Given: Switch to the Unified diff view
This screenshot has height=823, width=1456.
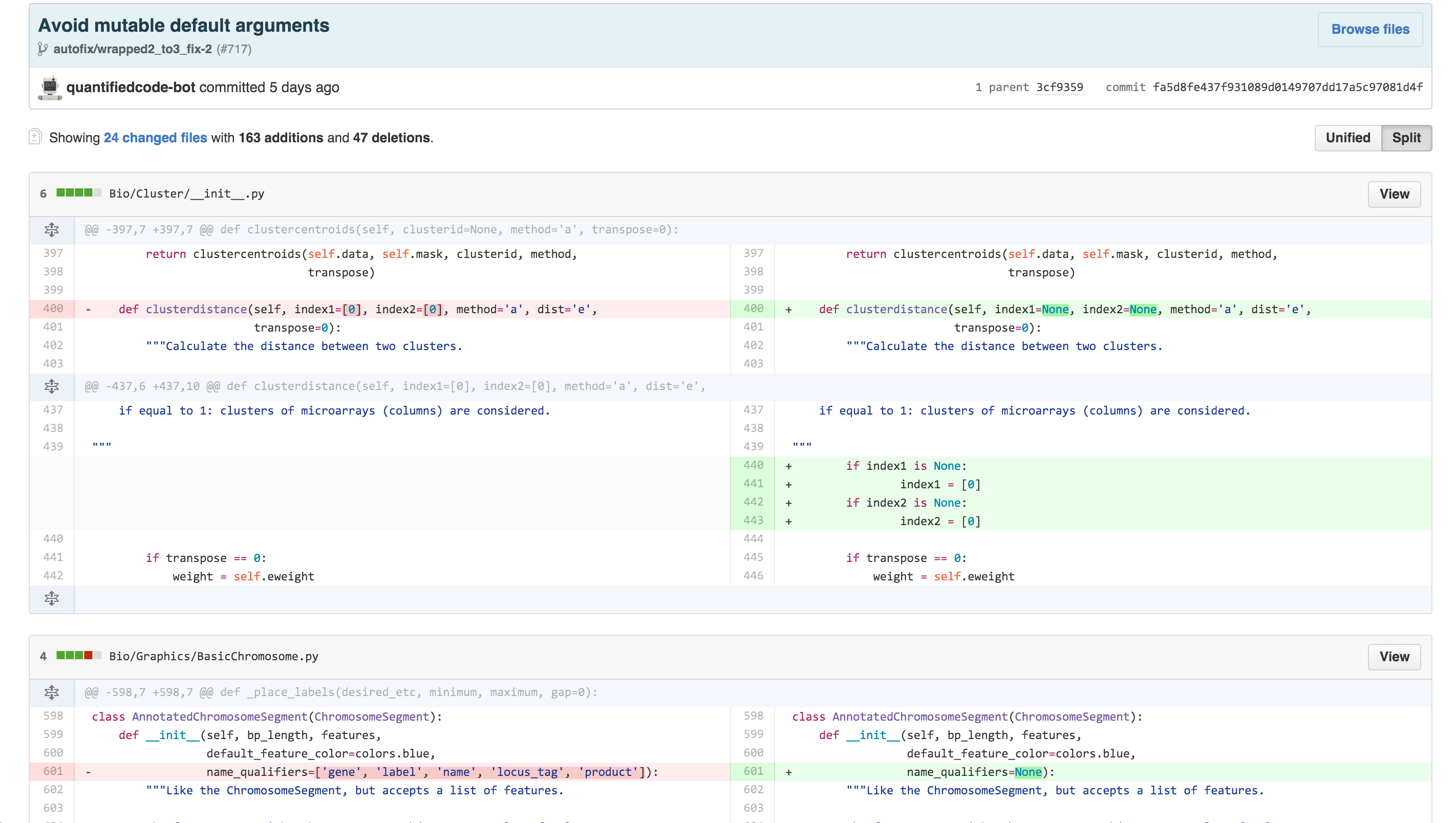Looking at the screenshot, I should click(1347, 138).
